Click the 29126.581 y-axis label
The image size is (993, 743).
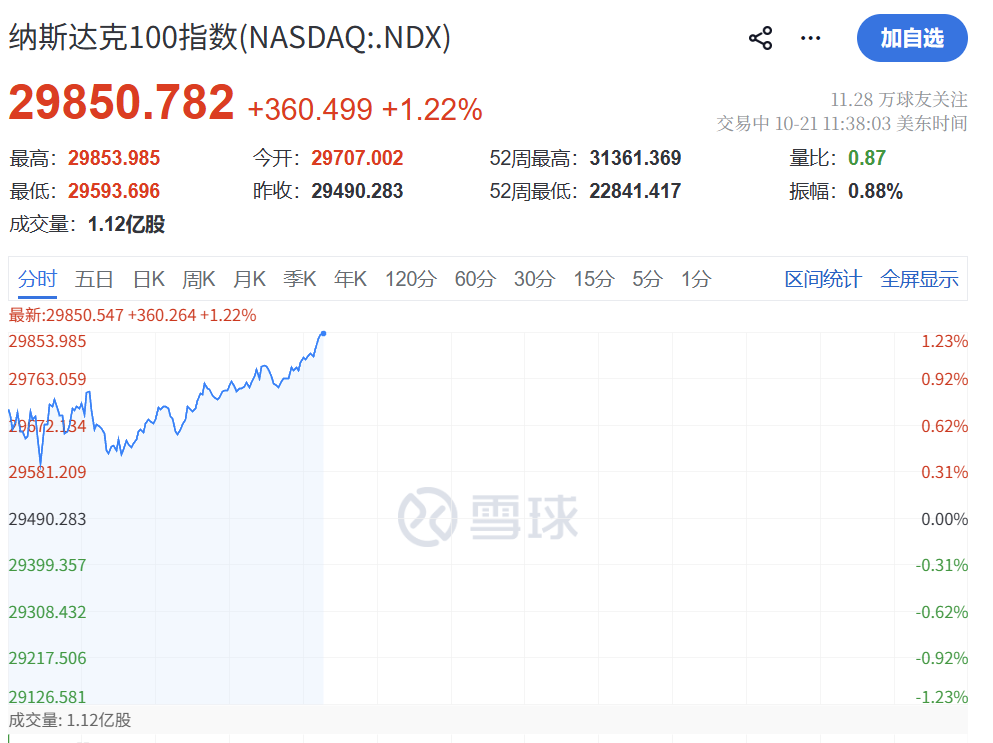[47, 697]
